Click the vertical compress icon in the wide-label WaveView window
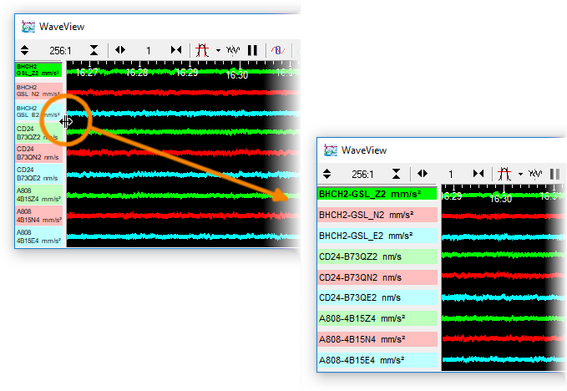The image size is (567, 391). click(396, 174)
